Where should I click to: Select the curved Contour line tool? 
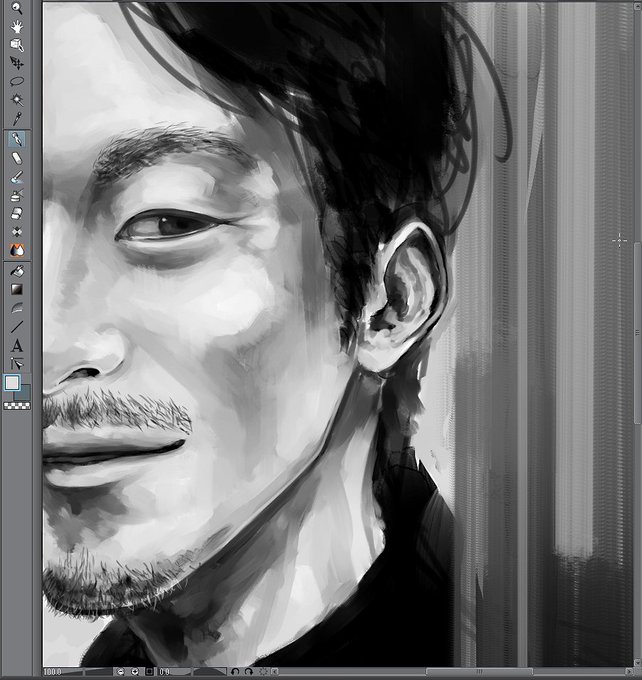click(x=16, y=308)
